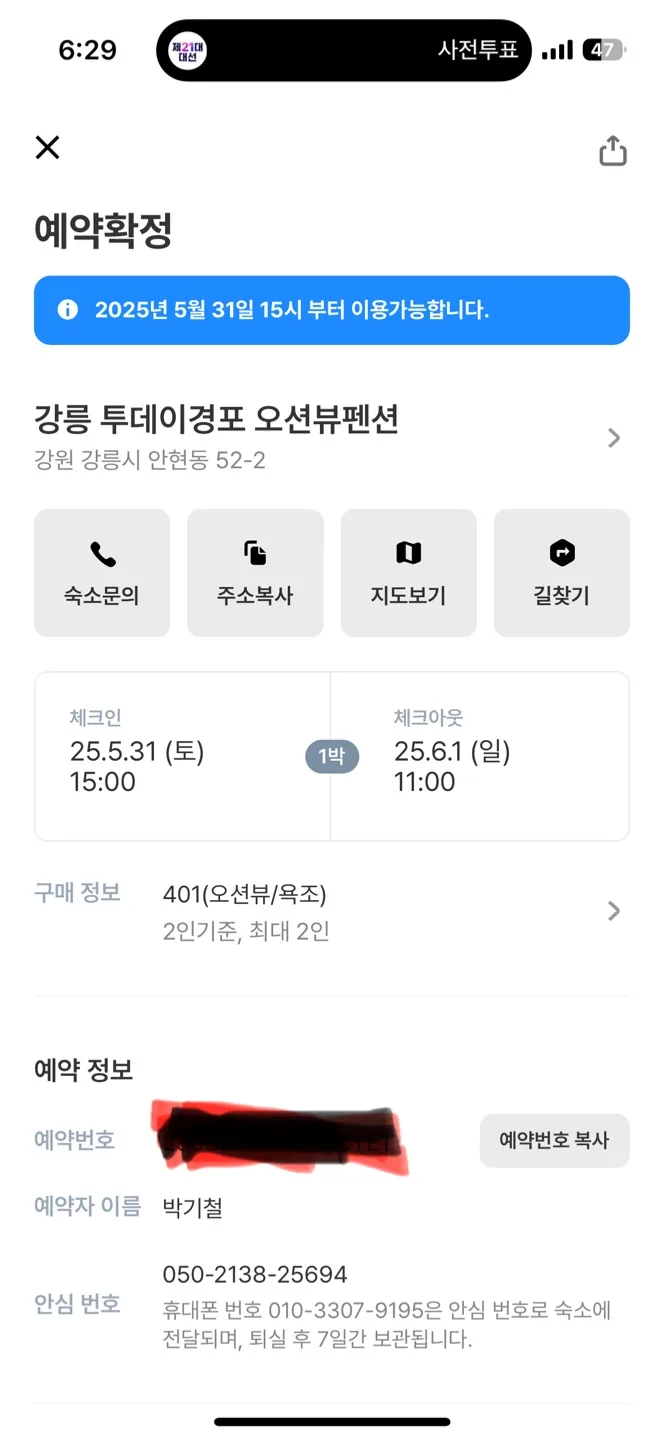Tap the battery indicator in the status bar
The image size is (664, 1440).
604,50
